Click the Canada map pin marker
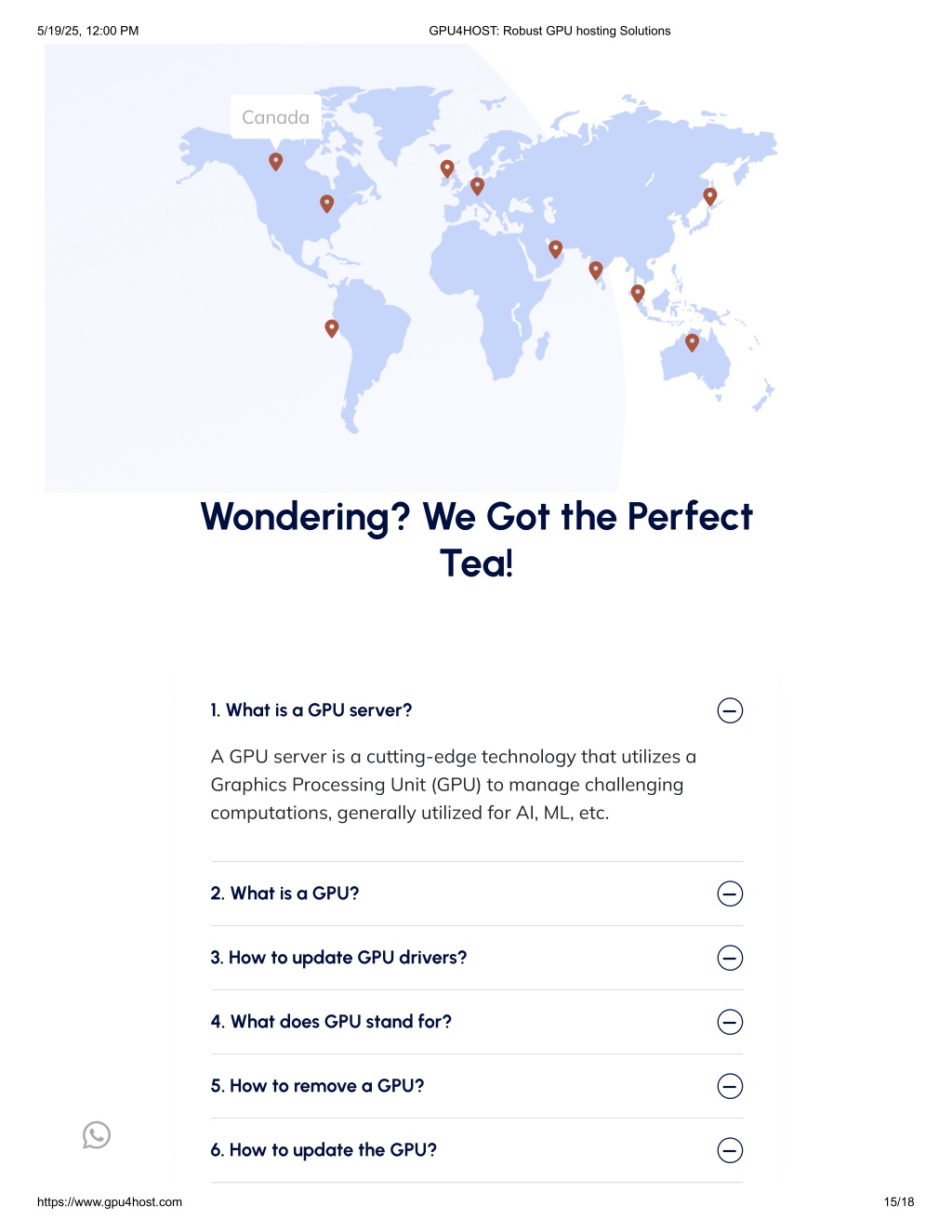The image size is (952, 1232). click(275, 161)
